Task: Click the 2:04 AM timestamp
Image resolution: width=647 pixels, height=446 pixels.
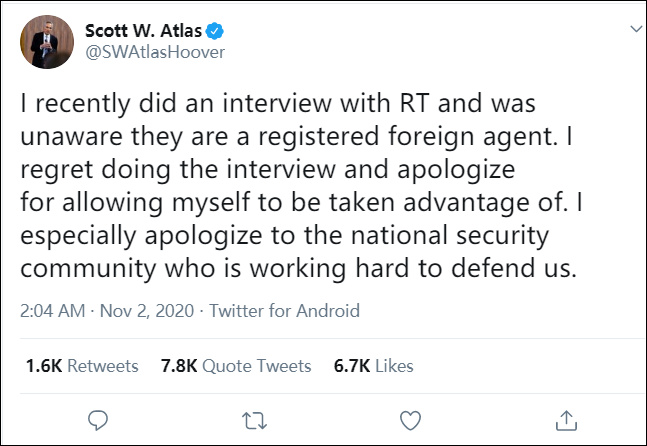Action: [x=52, y=310]
